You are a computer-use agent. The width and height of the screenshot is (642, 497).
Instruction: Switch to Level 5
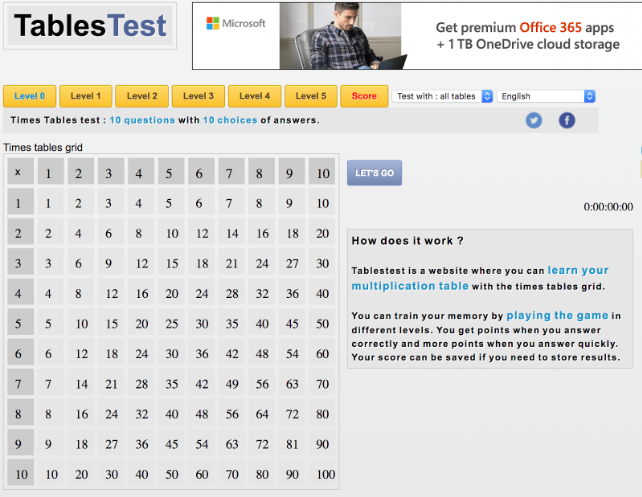pyautogui.click(x=311, y=96)
